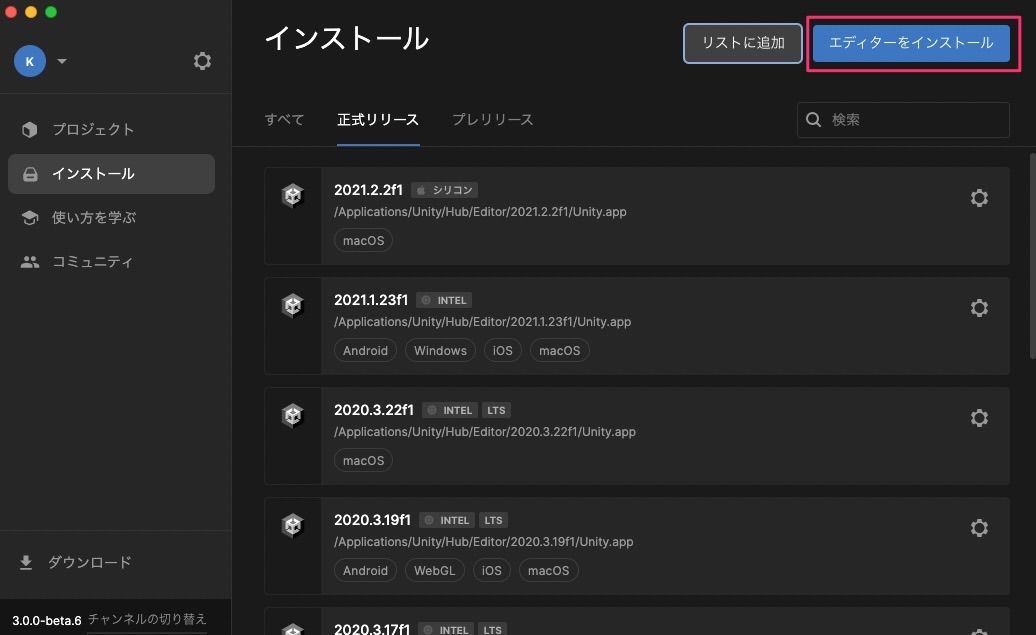Click the インストール drive icon

click(x=30, y=174)
